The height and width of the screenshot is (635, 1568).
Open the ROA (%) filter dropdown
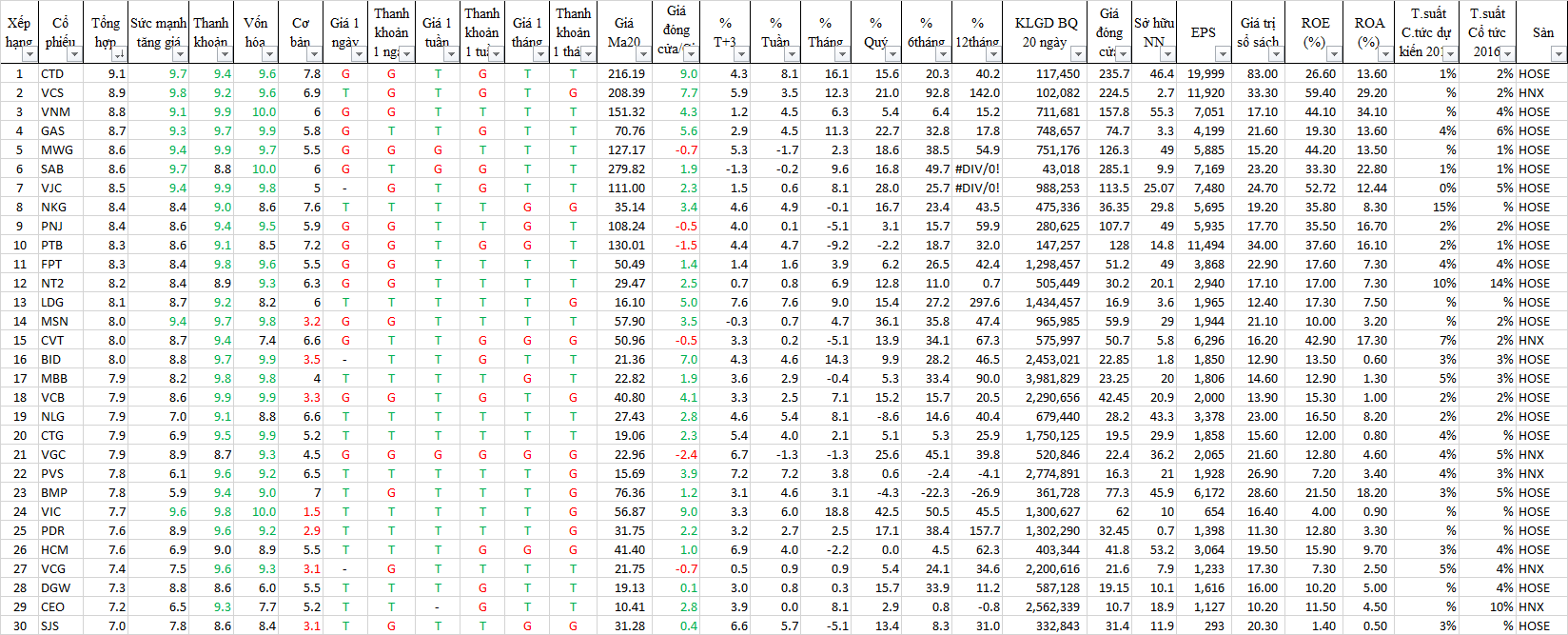pos(1385,55)
